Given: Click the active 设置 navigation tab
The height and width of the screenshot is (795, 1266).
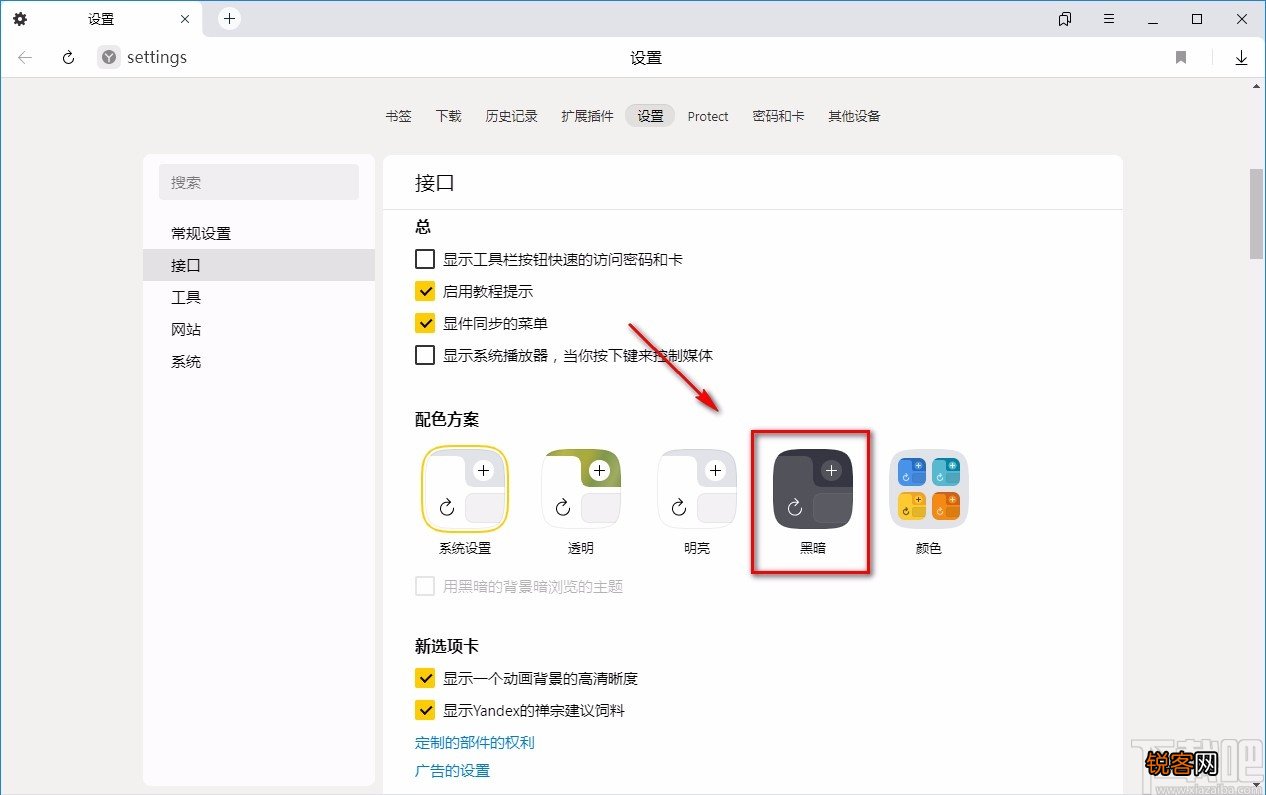Looking at the screenshot, I should pyautogui.click(x=650, y=116).
